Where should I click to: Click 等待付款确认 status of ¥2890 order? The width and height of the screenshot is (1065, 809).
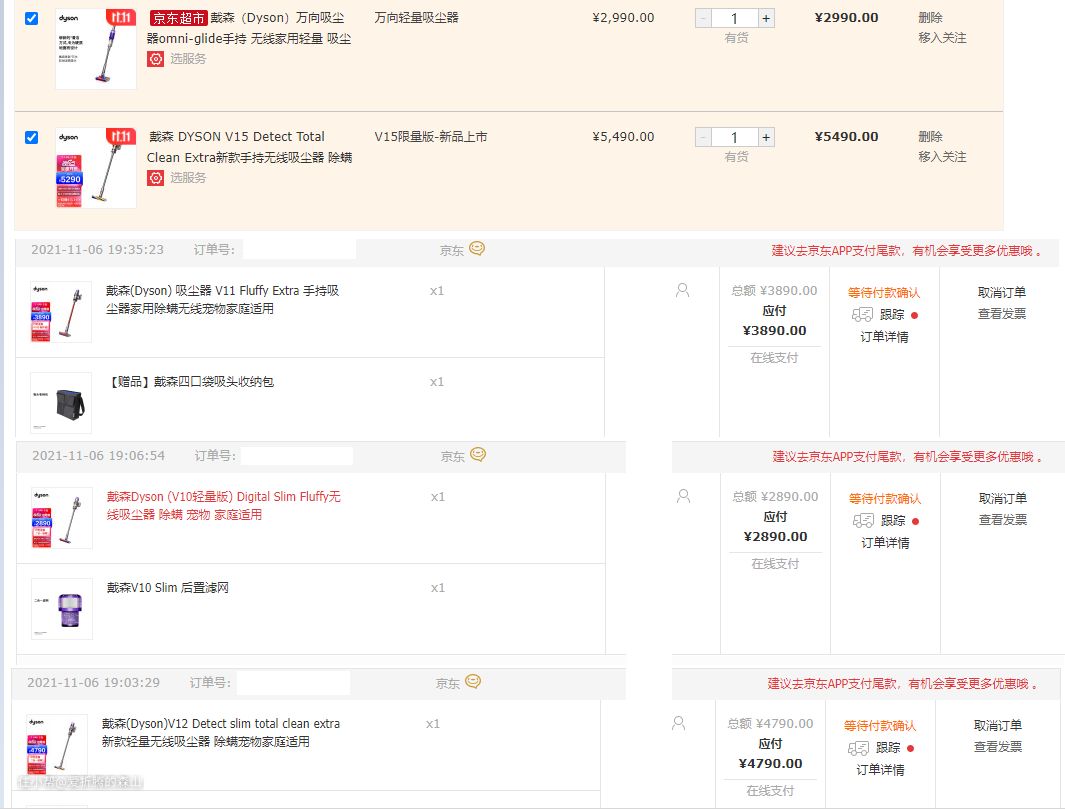point(885,499)
